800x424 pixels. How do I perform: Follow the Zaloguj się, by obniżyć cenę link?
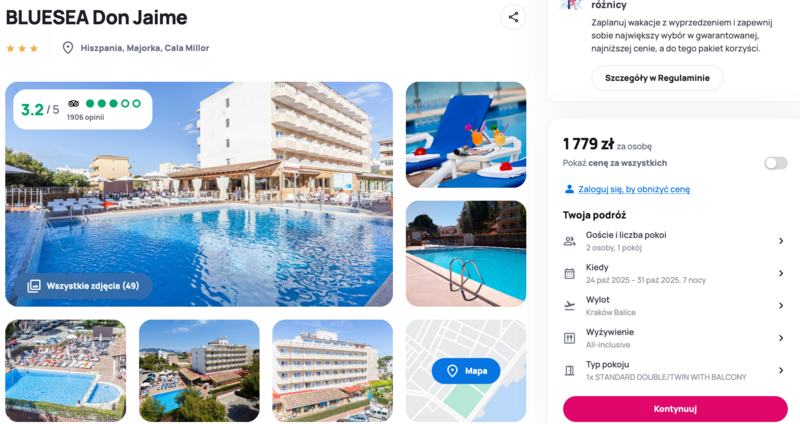634,189
